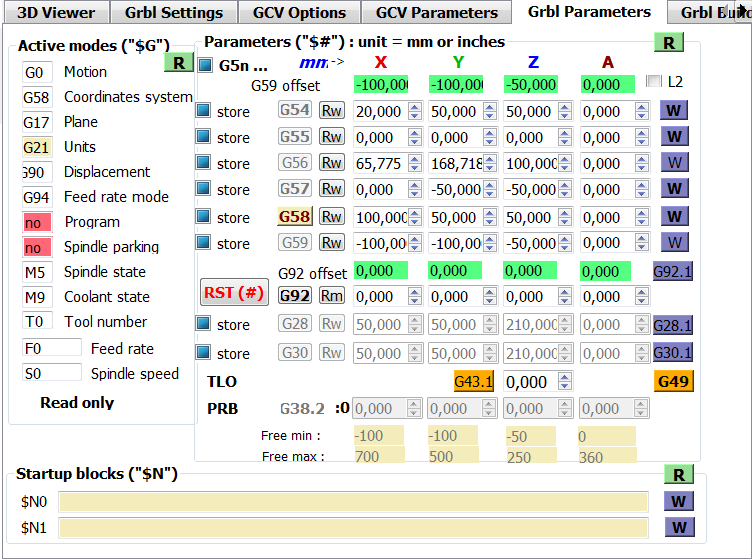This screenshot has width=752, height=560.
Task: Click the G57 Y spinner arrows
Action: pos(490,189)
